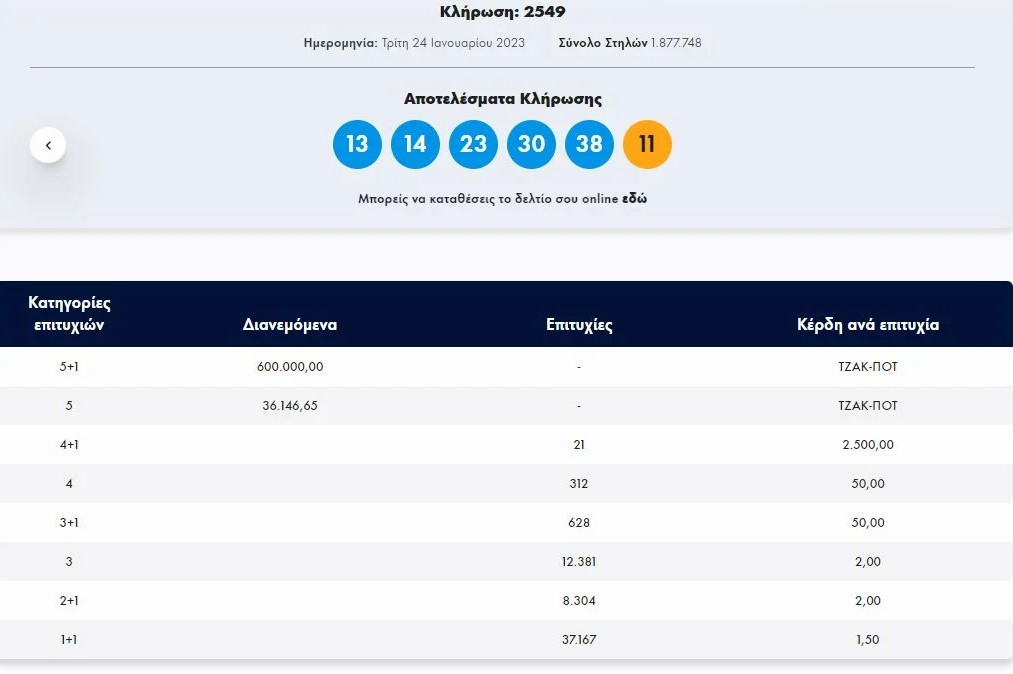Viewport: 1013px width, 674px height.
Task: Click the previous draw arrow button
Action: pos(48,145)
